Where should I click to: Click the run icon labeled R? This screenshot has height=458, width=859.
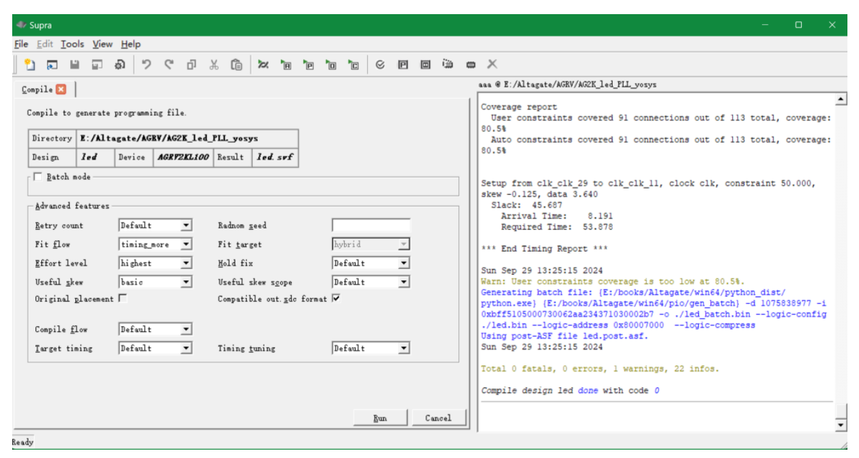(x=285, y=65)
